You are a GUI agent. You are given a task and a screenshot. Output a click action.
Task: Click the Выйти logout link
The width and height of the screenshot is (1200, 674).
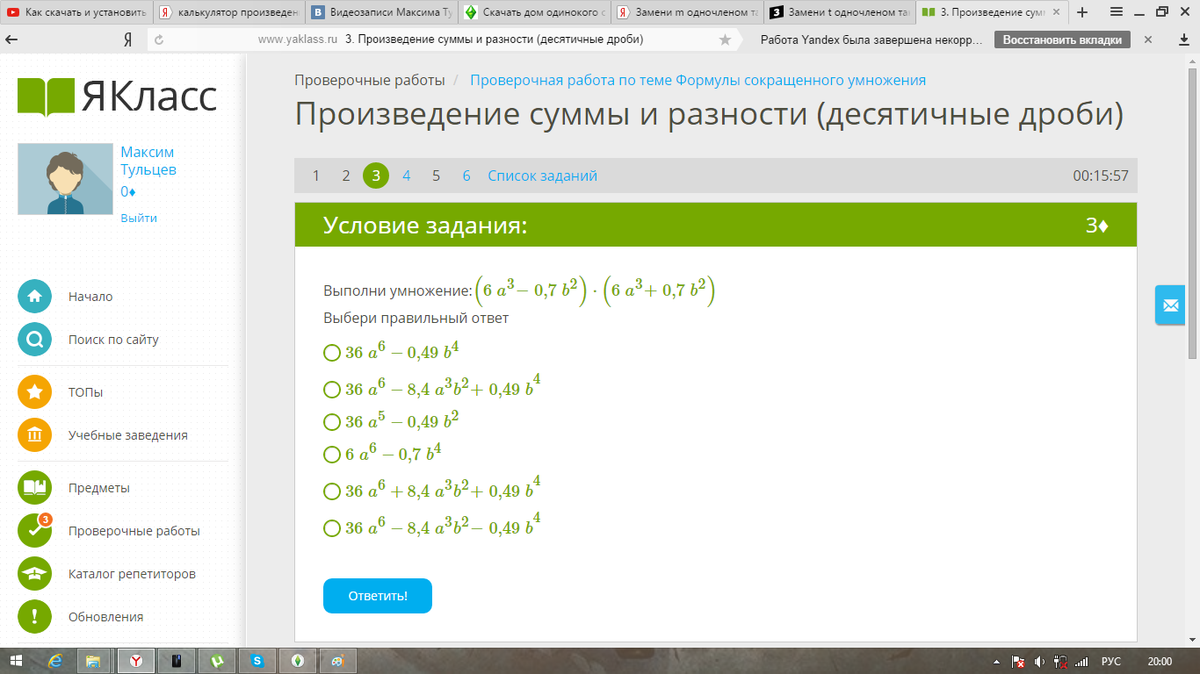138,218
